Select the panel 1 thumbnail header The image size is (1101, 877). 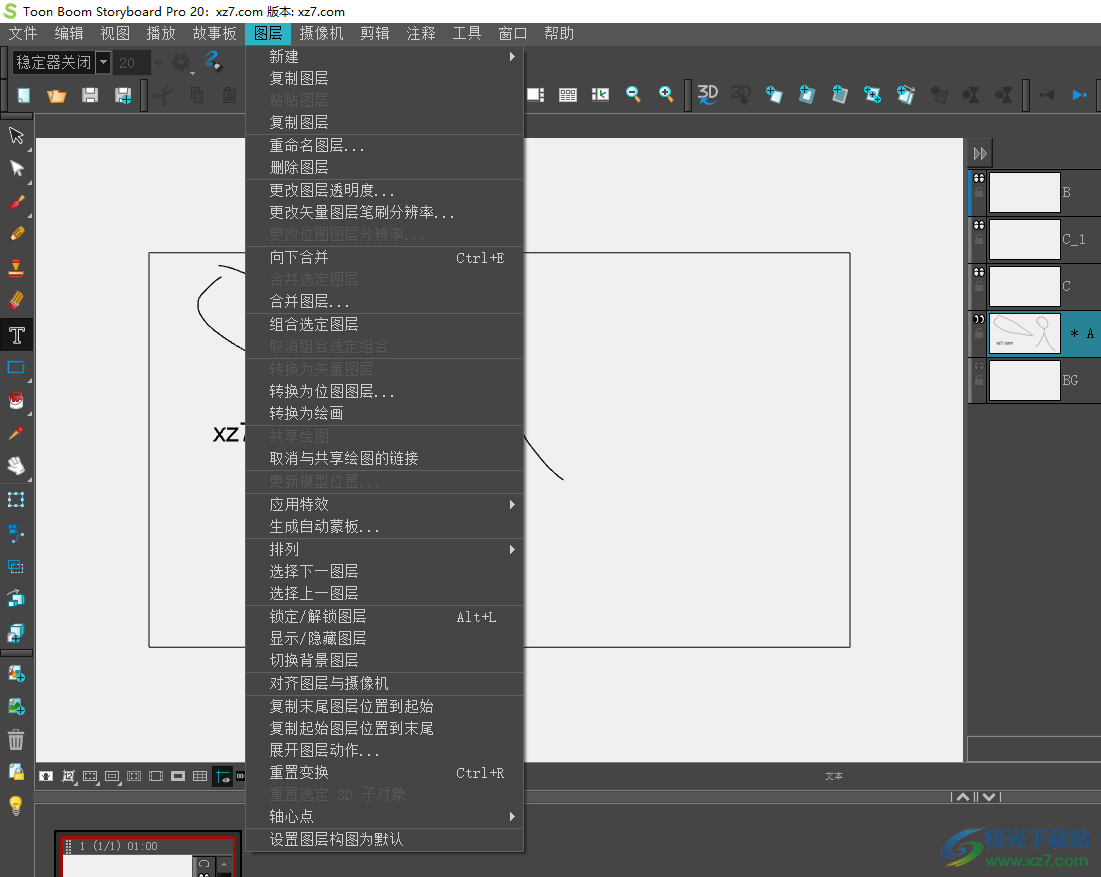[147, 846]
